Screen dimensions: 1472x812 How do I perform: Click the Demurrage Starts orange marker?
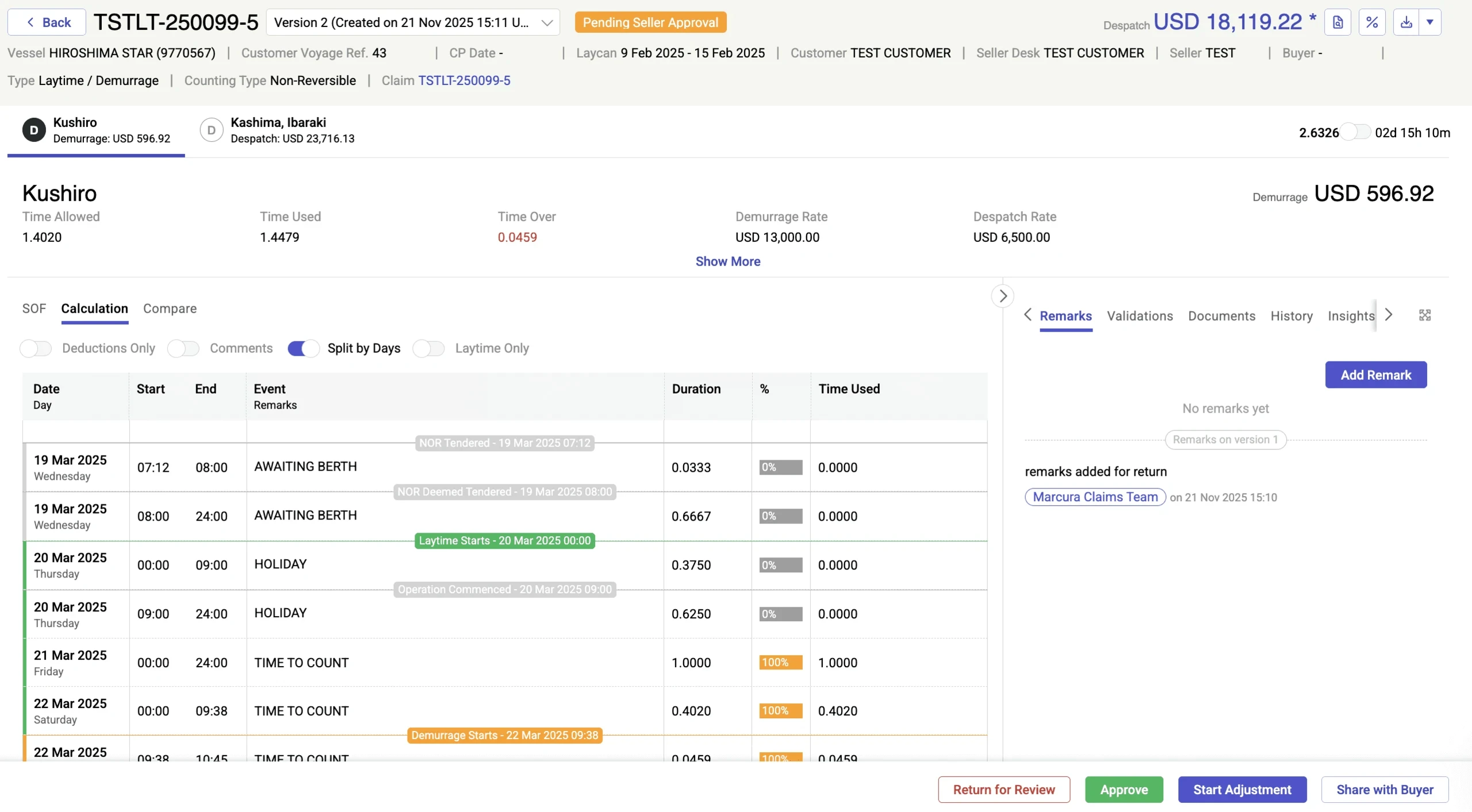(x=505, y=736)
